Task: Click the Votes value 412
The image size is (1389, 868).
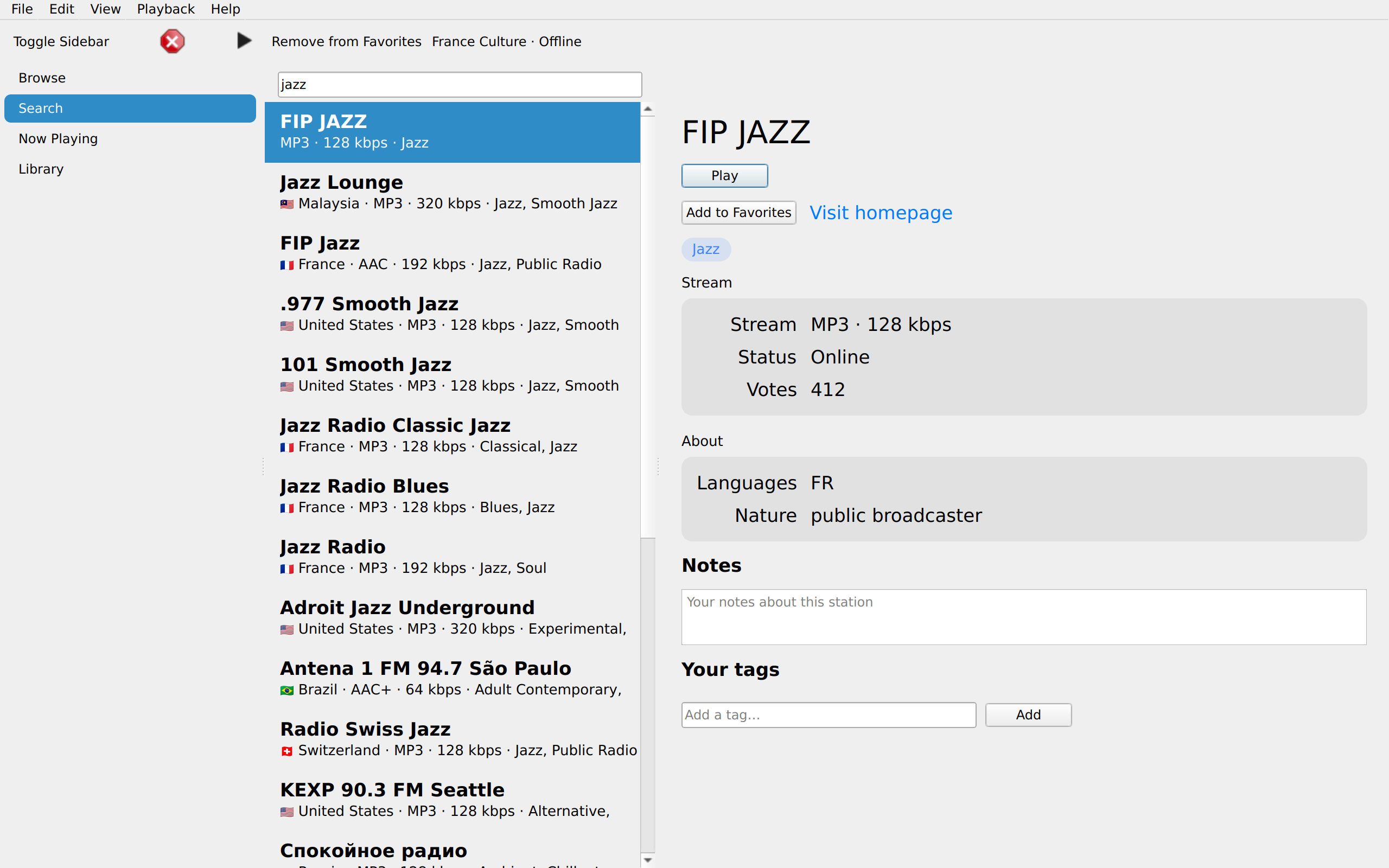Action: 827,390
